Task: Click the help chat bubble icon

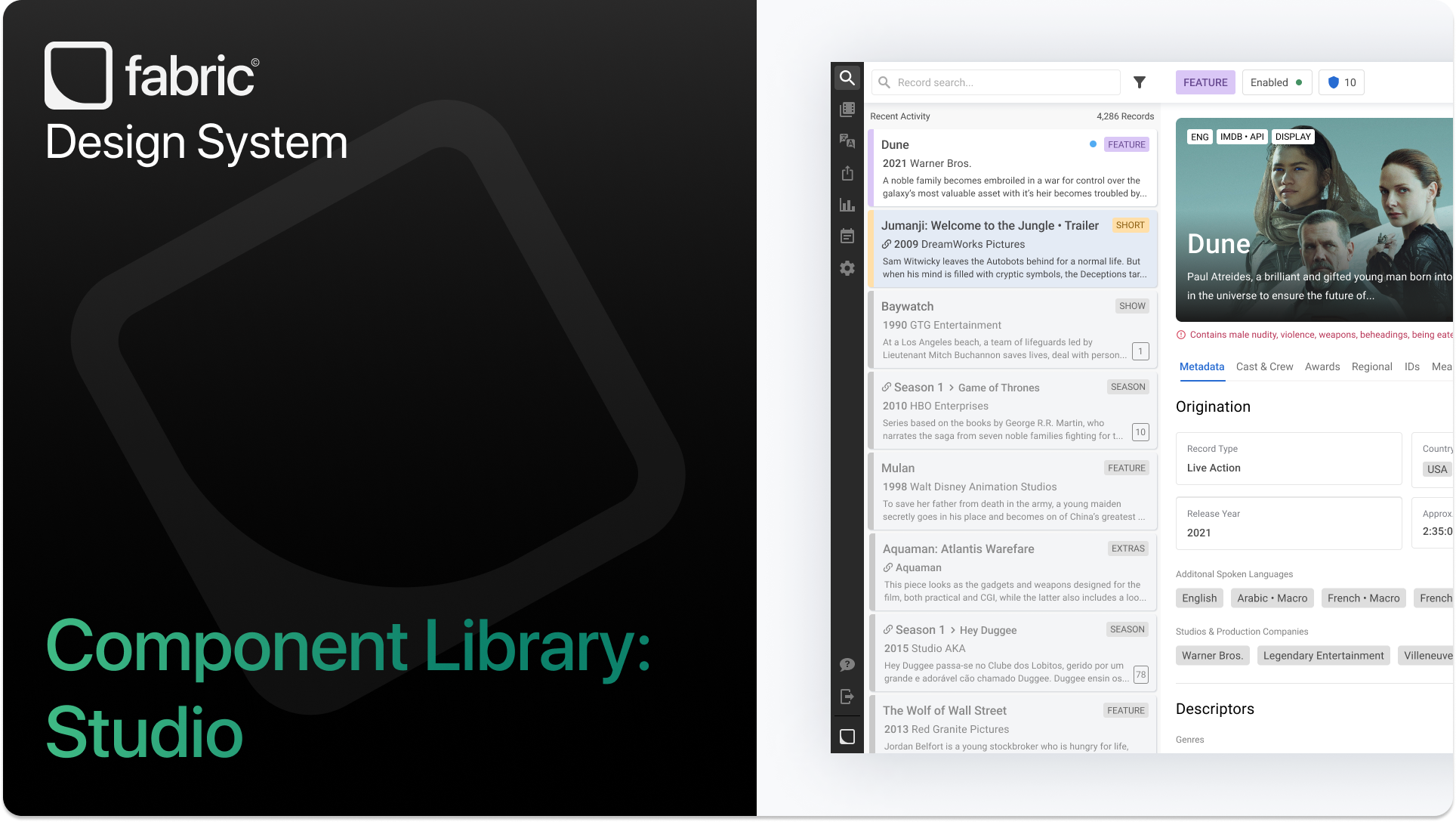Action: pyautogui.click(x=847, y=665)
